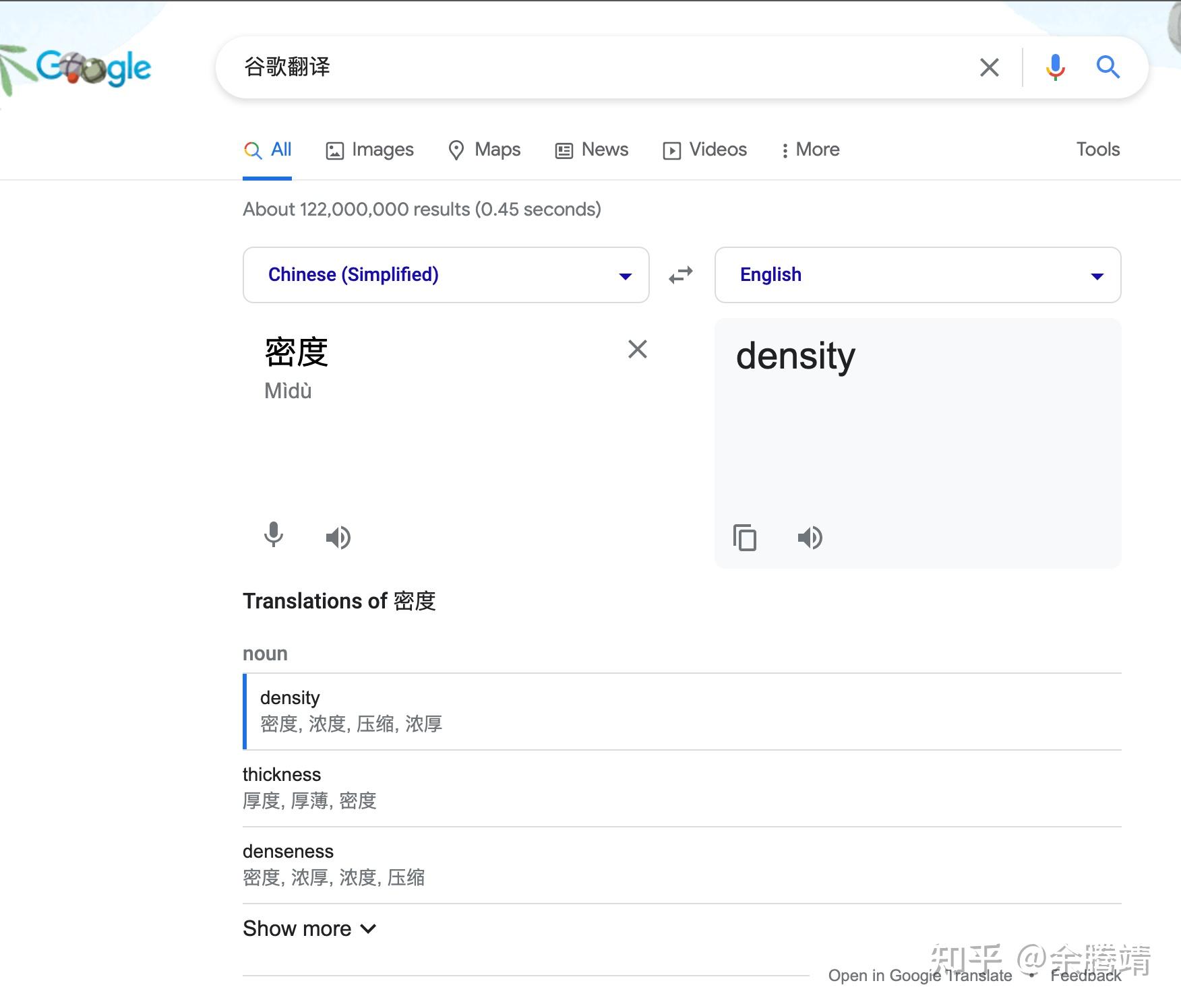Copy the translation 'density'

click(745, 537)
